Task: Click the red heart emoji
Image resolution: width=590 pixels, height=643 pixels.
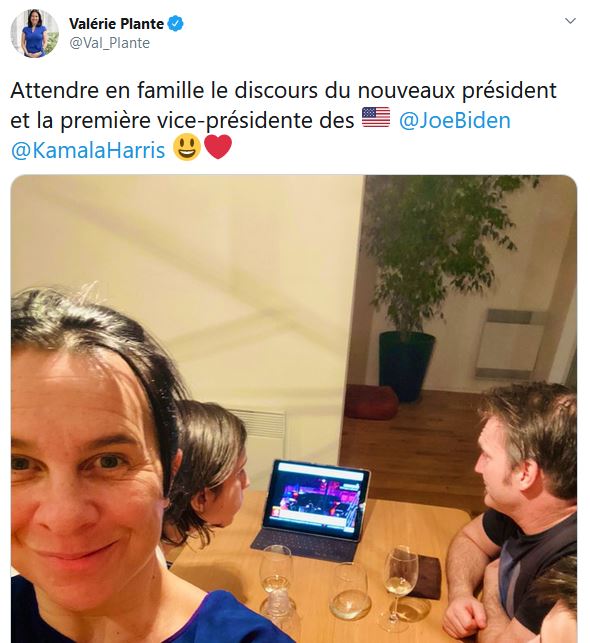Action: [218, 147]
